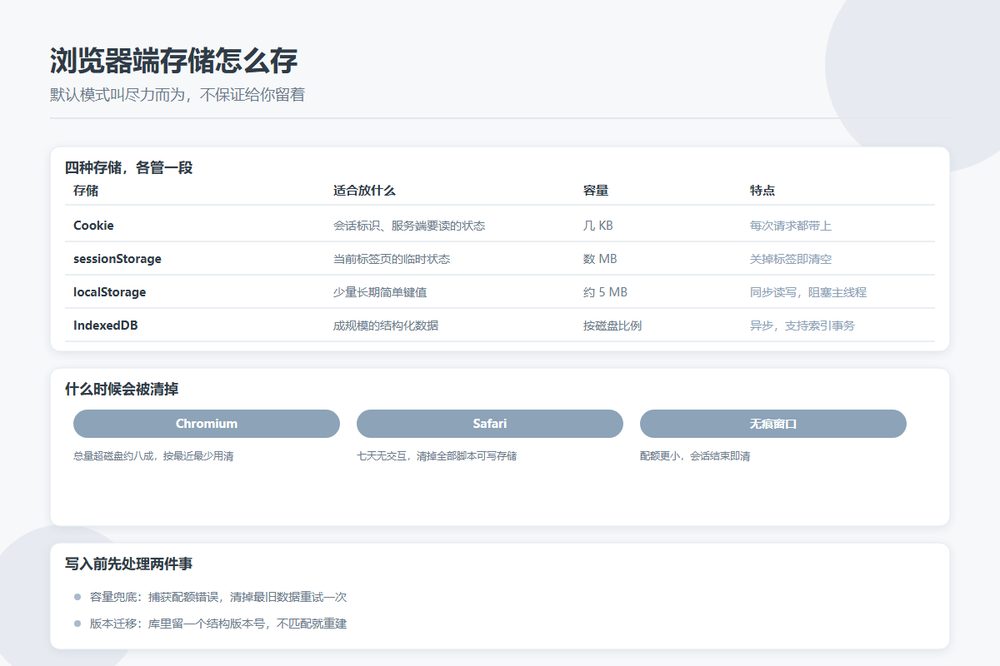Select the sessionStorage row name
This screenshot has height=666, width=1000.
117,258
